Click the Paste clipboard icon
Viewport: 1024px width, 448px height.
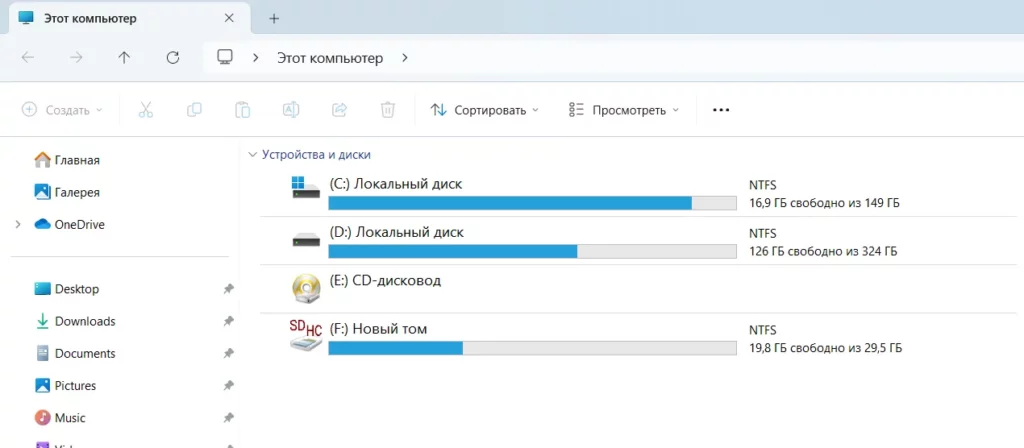(242, 110)
